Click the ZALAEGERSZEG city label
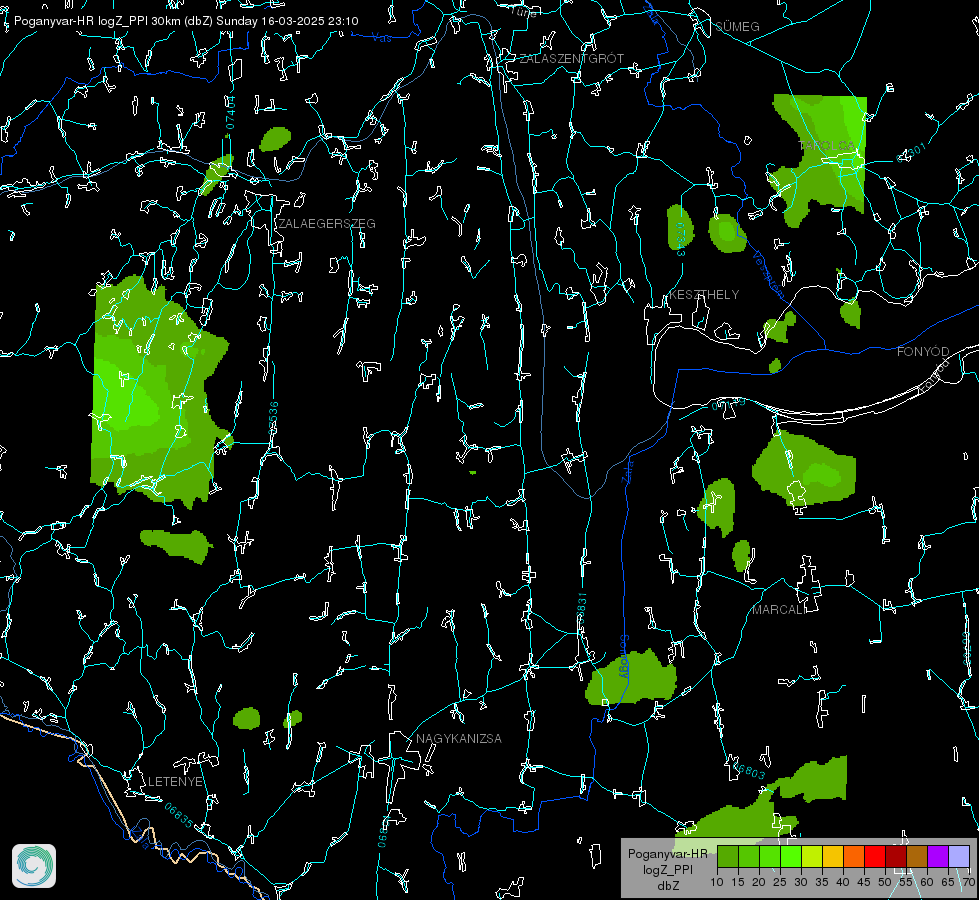This screenshot has height=900, width=979. click(327, 224)
